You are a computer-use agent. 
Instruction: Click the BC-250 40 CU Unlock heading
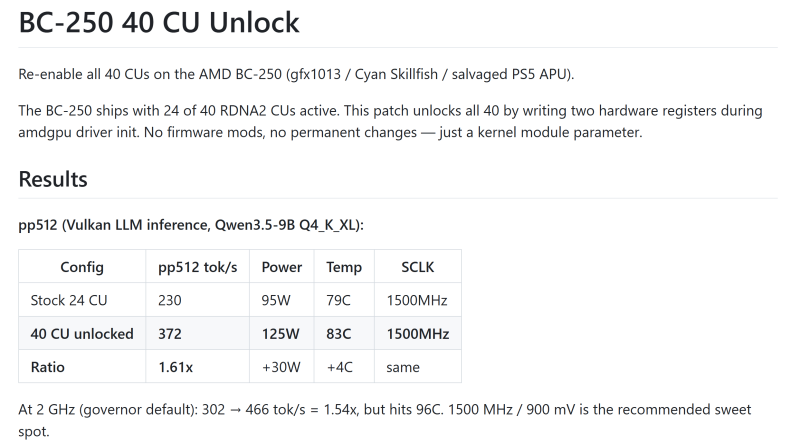[x=159, y=22]
